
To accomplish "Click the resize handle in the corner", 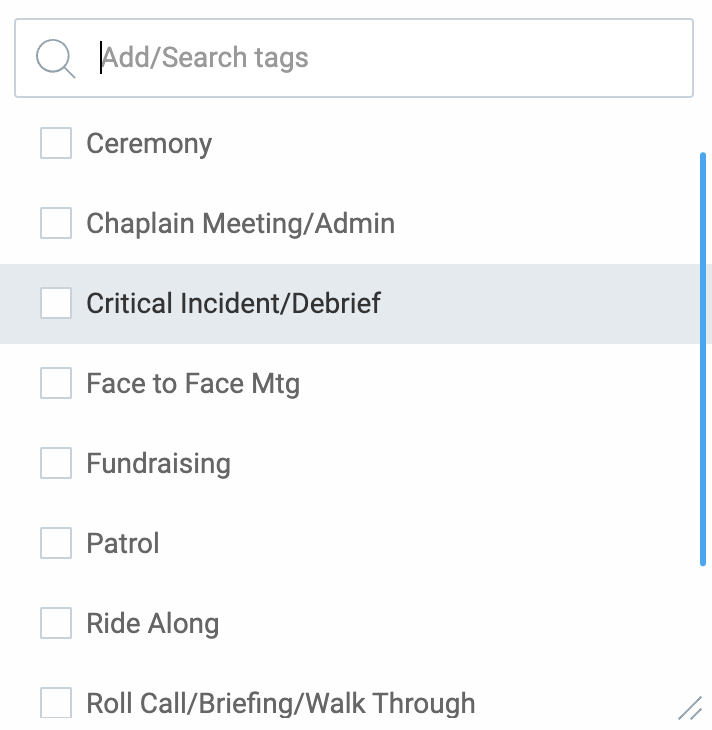I will [x=690, y=708].
